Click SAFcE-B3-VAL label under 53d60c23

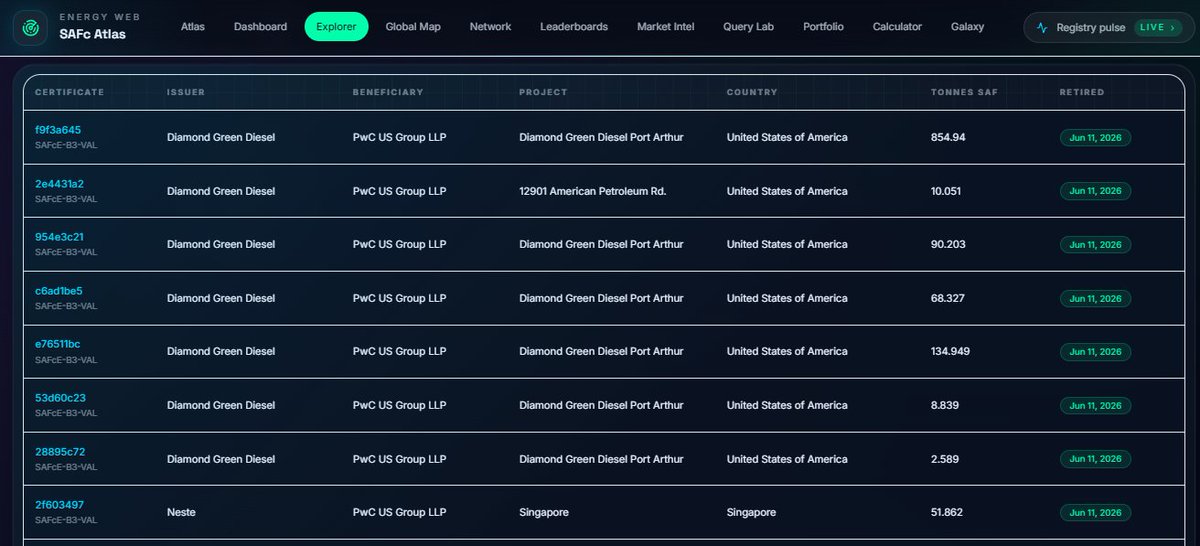[66, 413]
